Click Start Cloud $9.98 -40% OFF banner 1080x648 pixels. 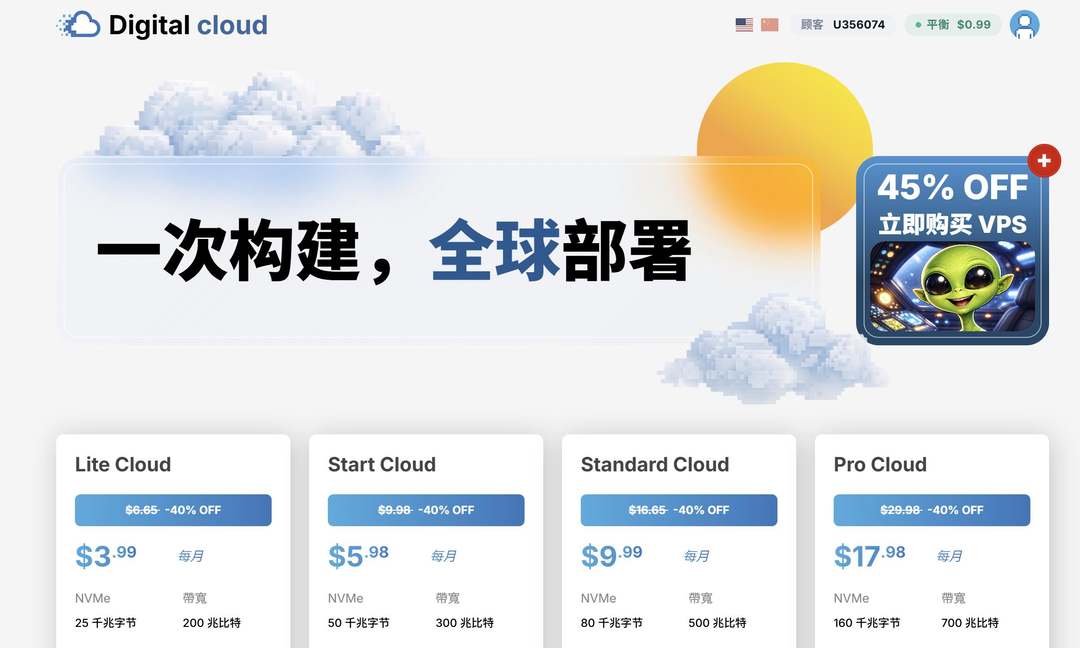[426, 510]
